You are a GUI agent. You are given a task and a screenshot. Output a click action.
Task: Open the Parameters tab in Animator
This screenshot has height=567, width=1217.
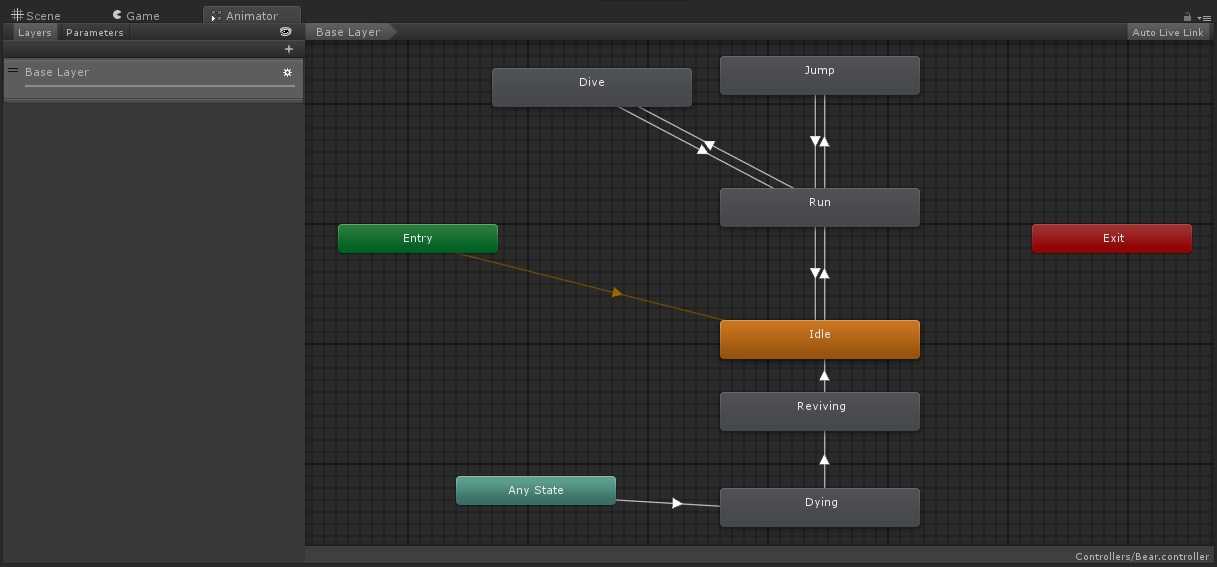[x=95, y=33]
